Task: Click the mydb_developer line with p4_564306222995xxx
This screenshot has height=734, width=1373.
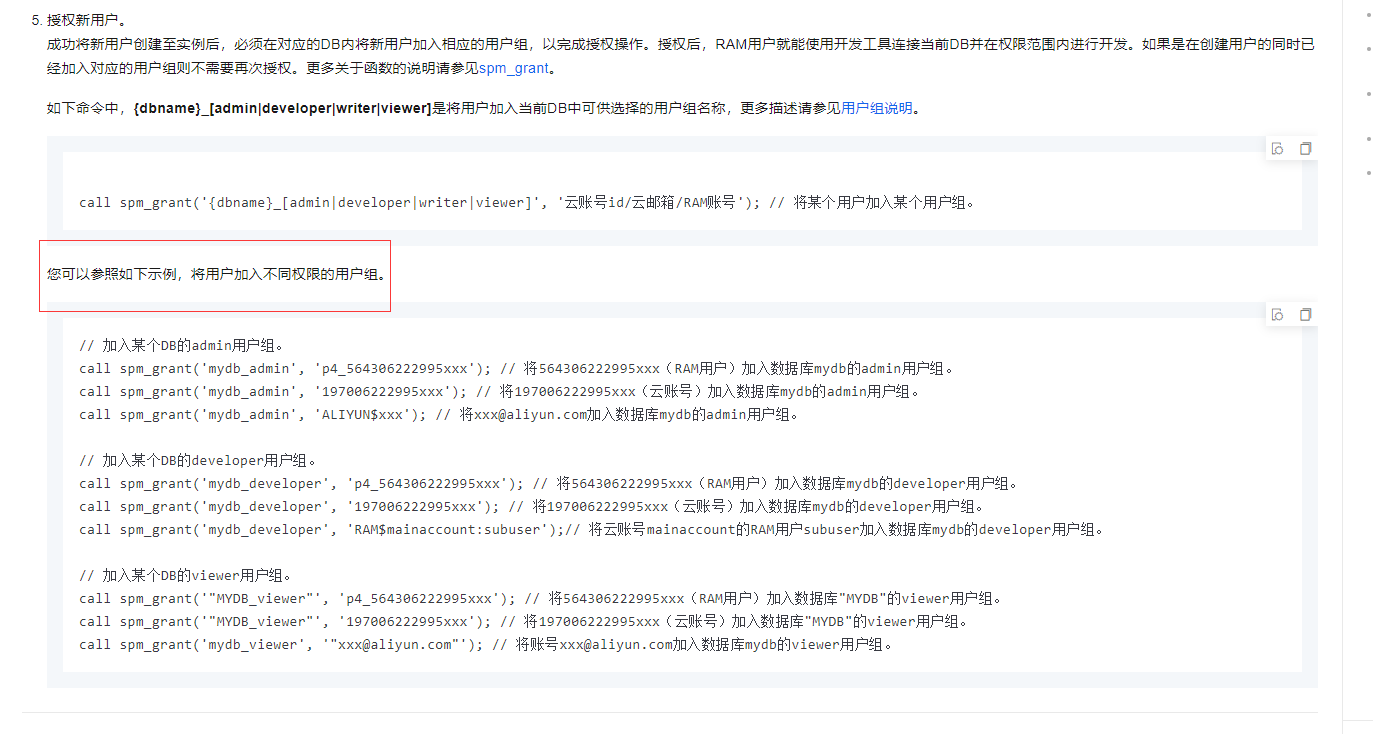Action: point(551,483)
